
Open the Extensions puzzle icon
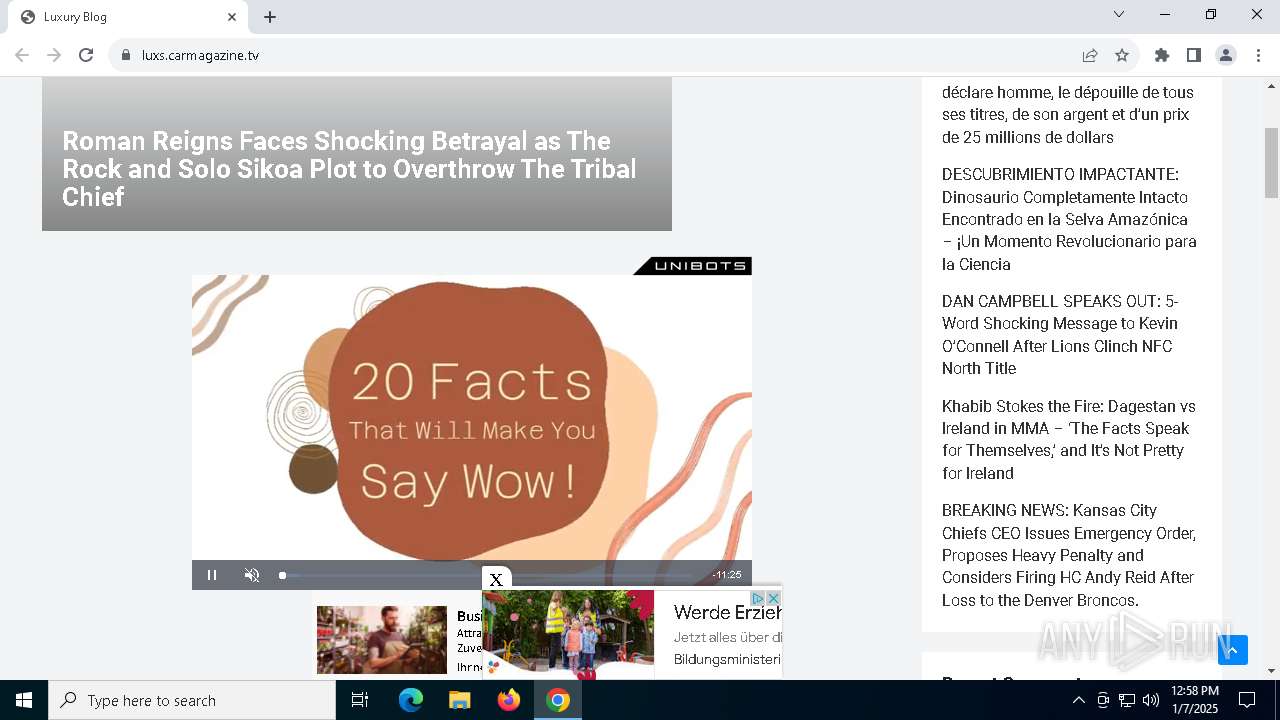click(1162, 55)
